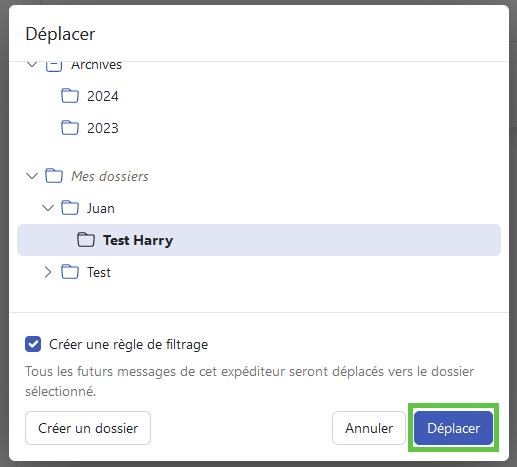Select the Juan folder label

point(101,208)
